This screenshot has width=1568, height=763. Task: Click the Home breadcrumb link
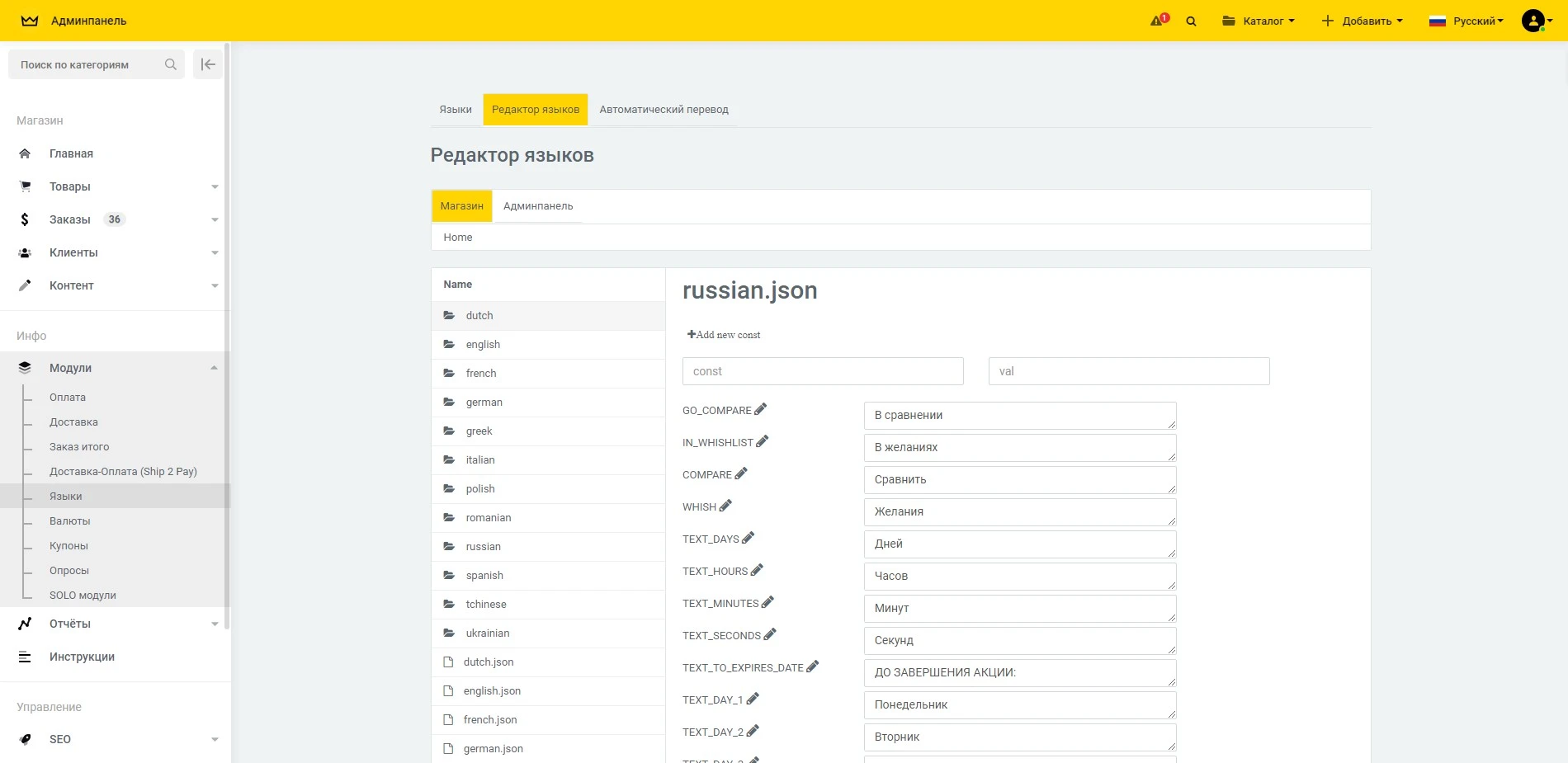(458, 238)
